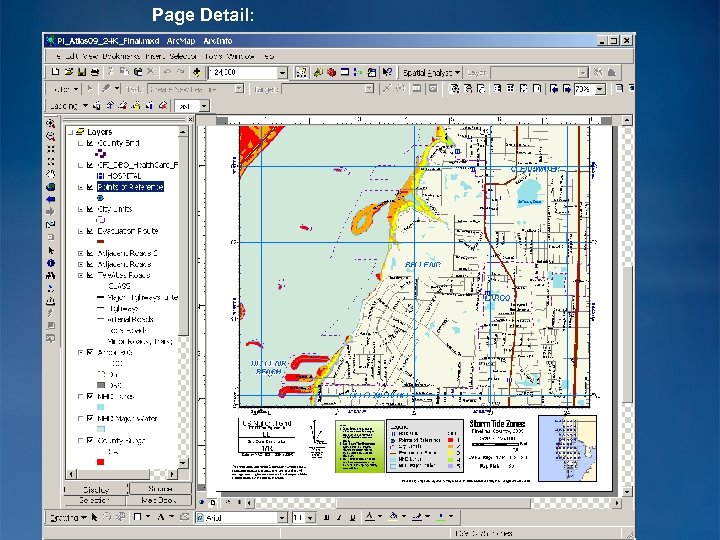The width and height of the screenshot is (720, 540).
Task: Open the Arial font name dropdown
Action: click(282, 518)
